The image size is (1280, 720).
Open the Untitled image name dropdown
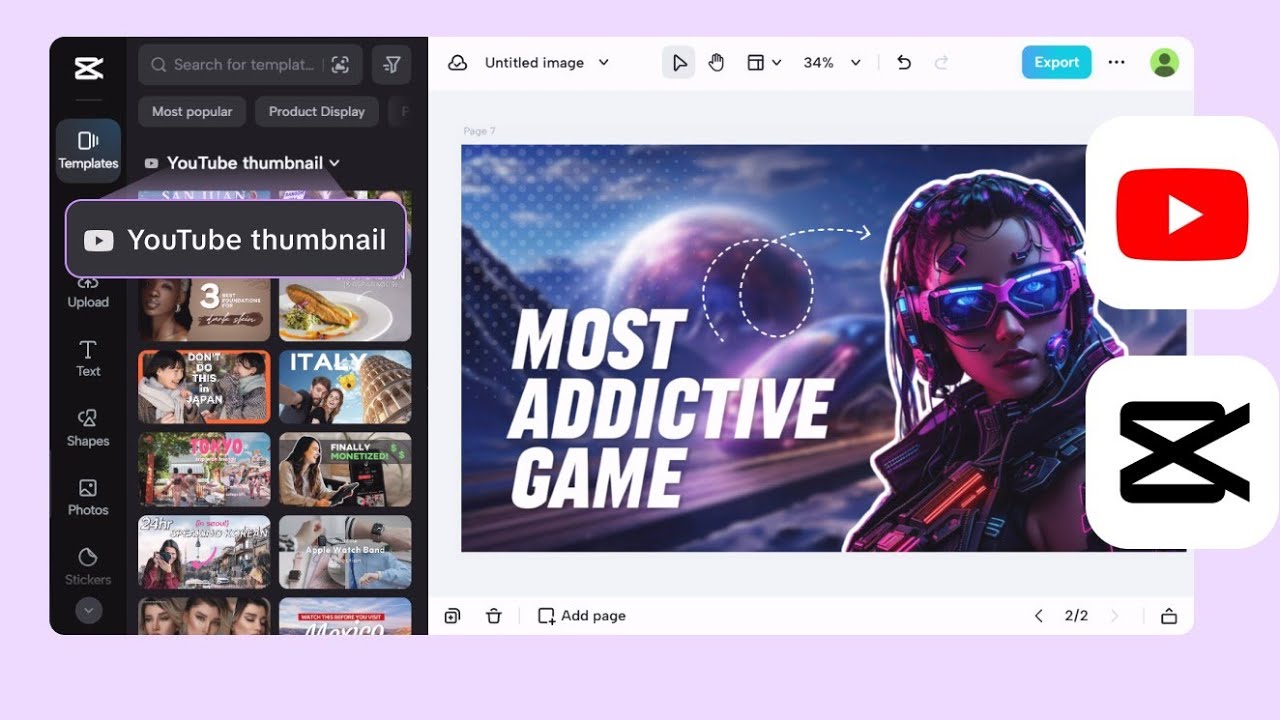547,62
